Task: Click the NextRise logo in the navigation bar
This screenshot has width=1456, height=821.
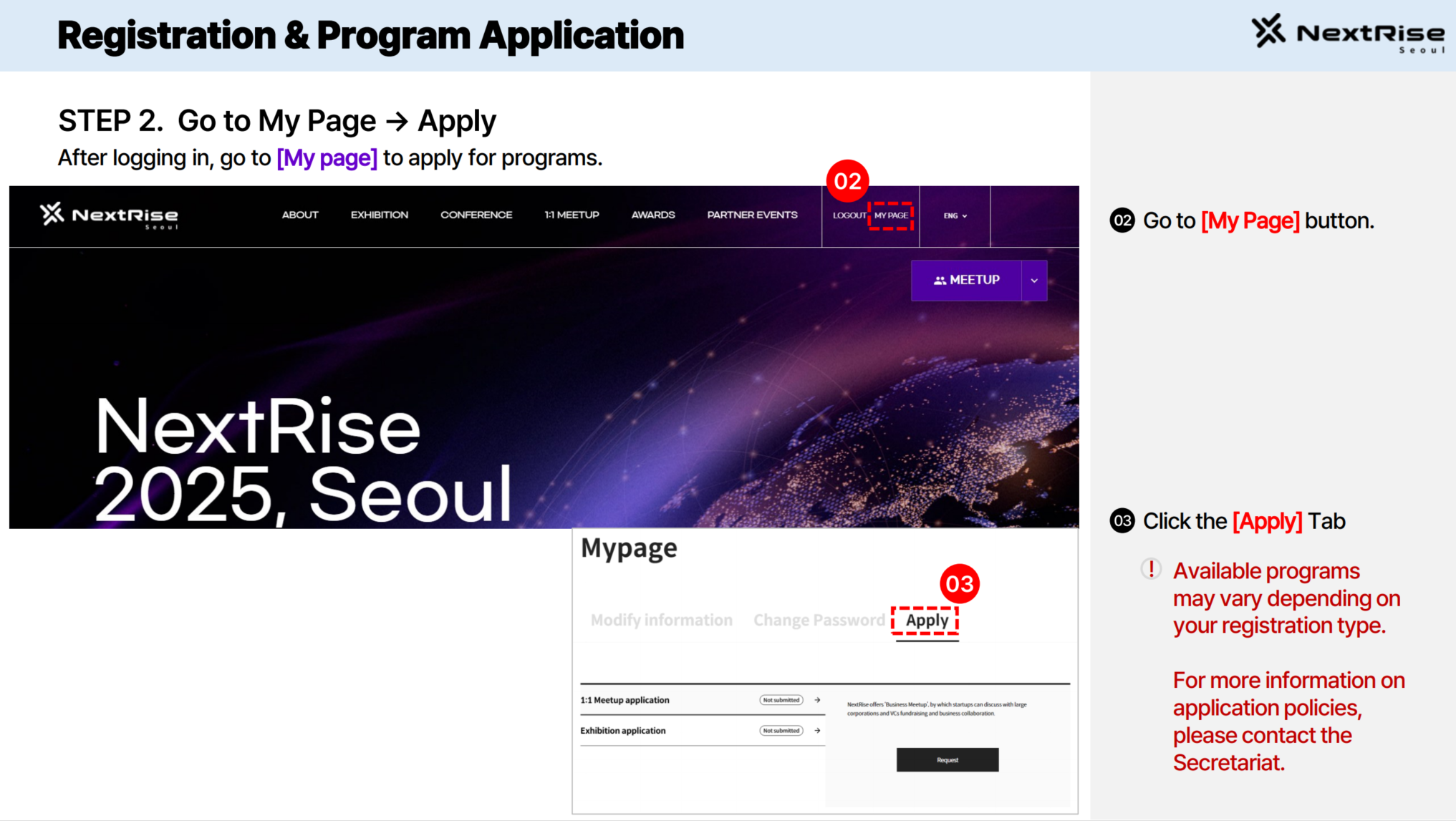Action: (x=109, y=215)
